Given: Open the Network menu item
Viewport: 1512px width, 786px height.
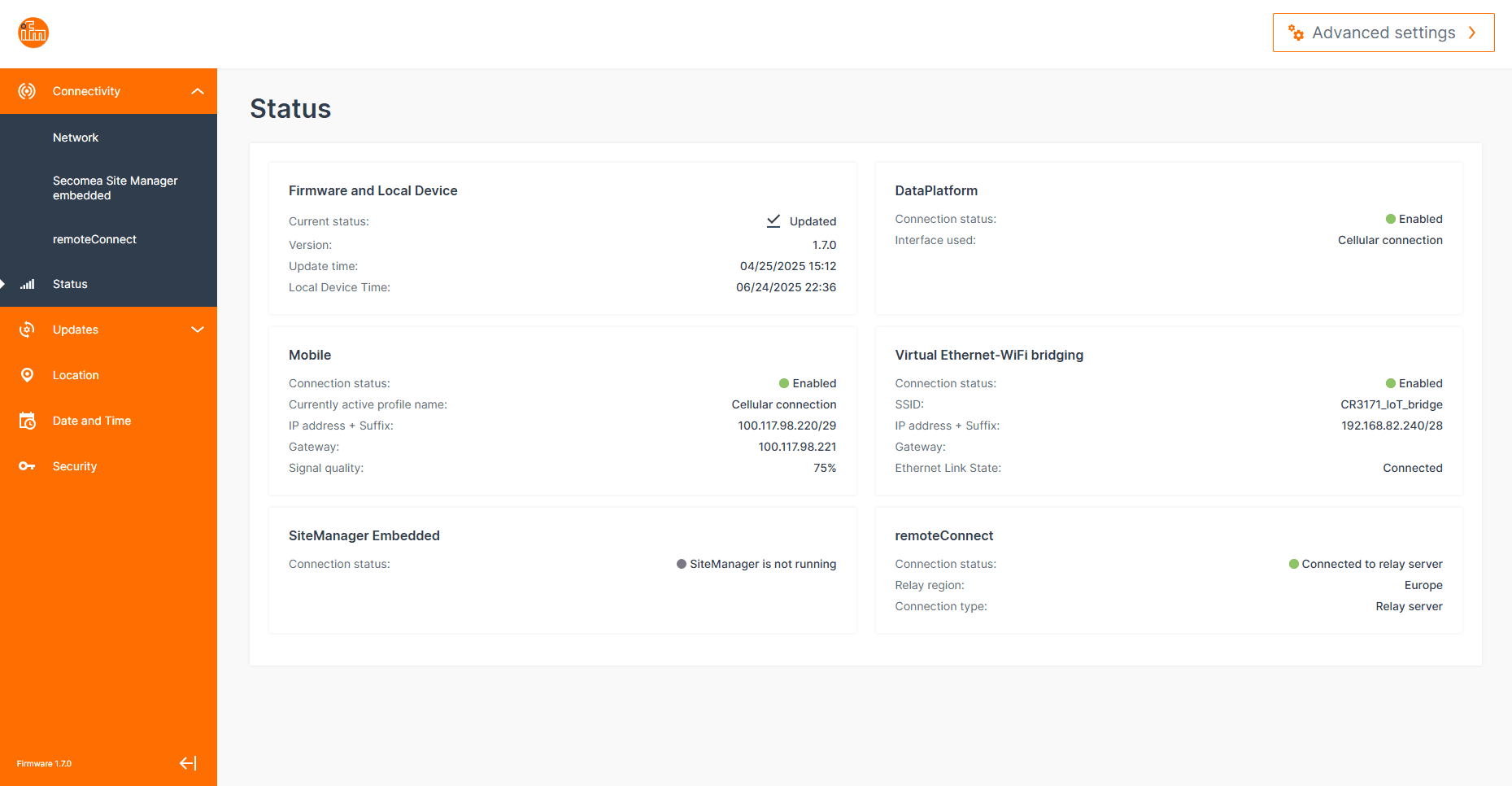Looking at the screenshot, I should 76,138.
